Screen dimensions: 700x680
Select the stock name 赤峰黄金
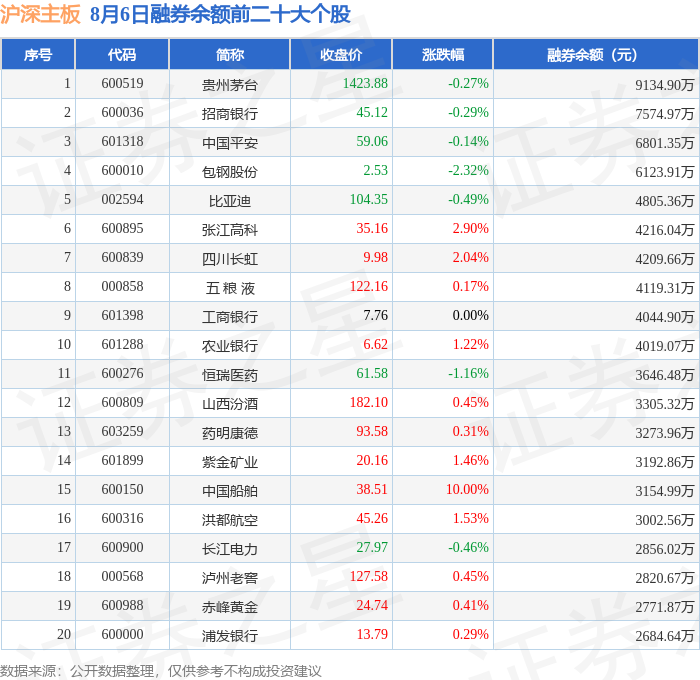229,607
